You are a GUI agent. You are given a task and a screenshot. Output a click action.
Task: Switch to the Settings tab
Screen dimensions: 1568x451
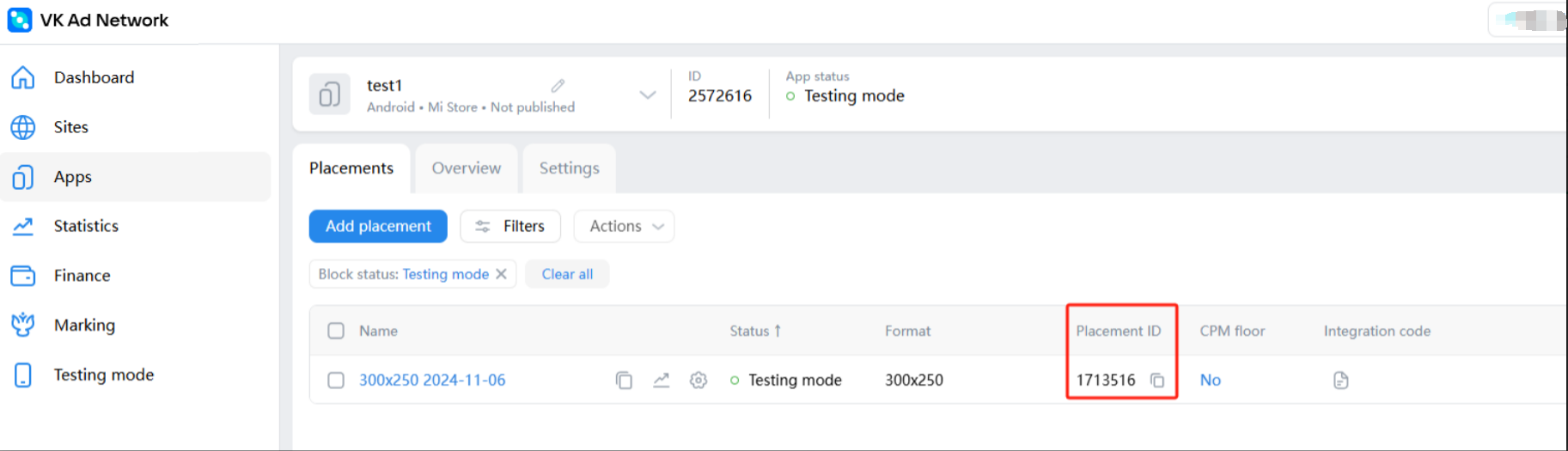pyautogui.click(x=569, y=168)
